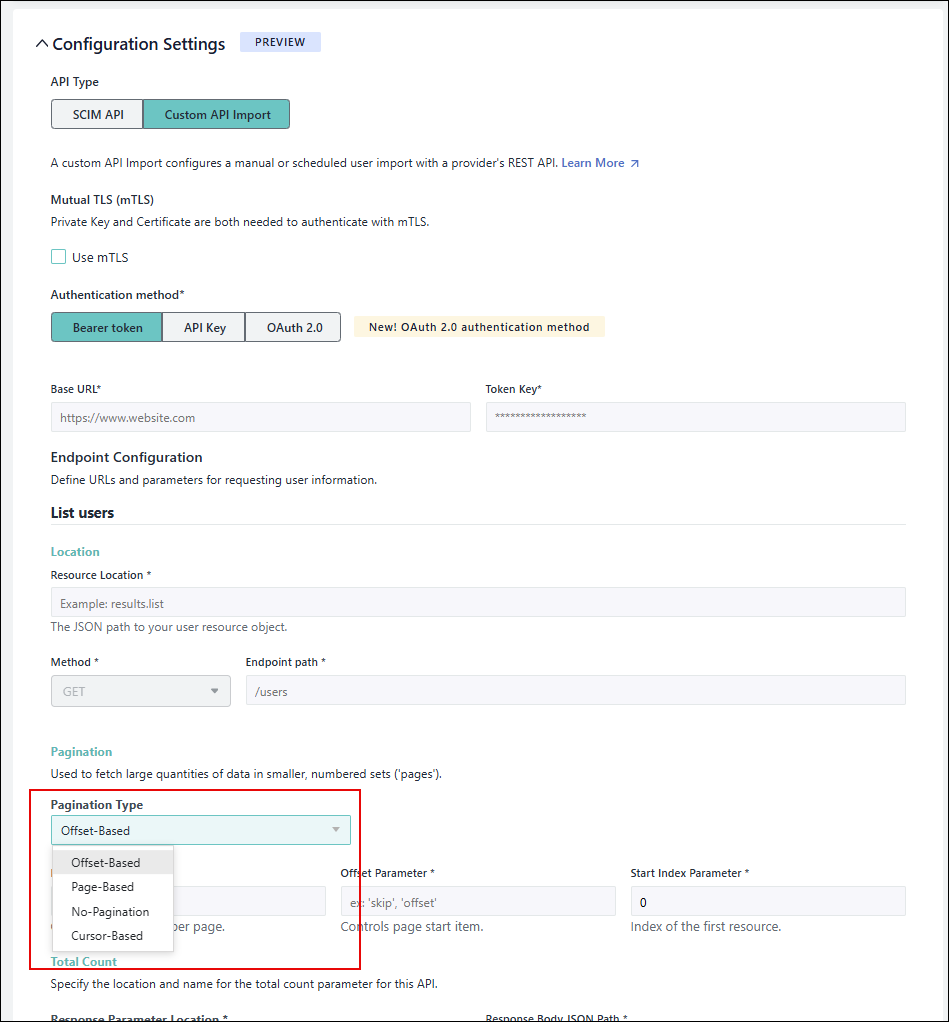
Task: Pick Cursor-Based pagination option
Action: (107, 936)
